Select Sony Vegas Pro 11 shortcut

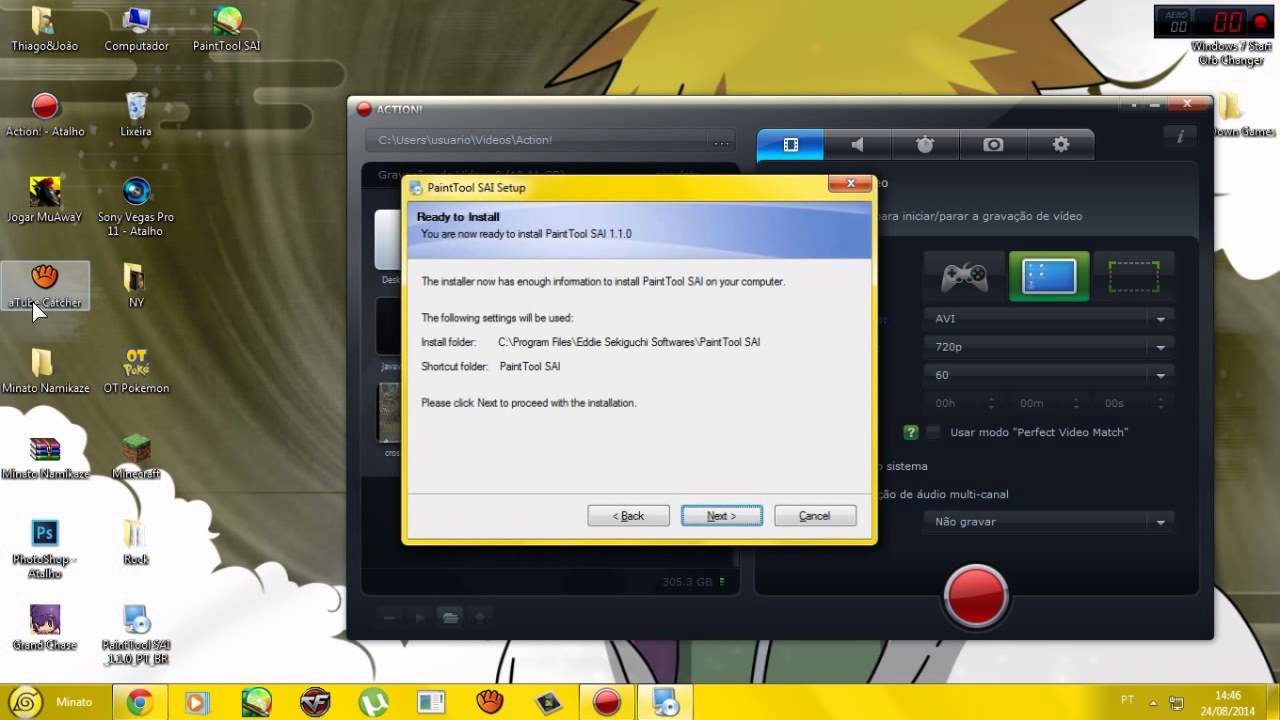click(136, 207)
